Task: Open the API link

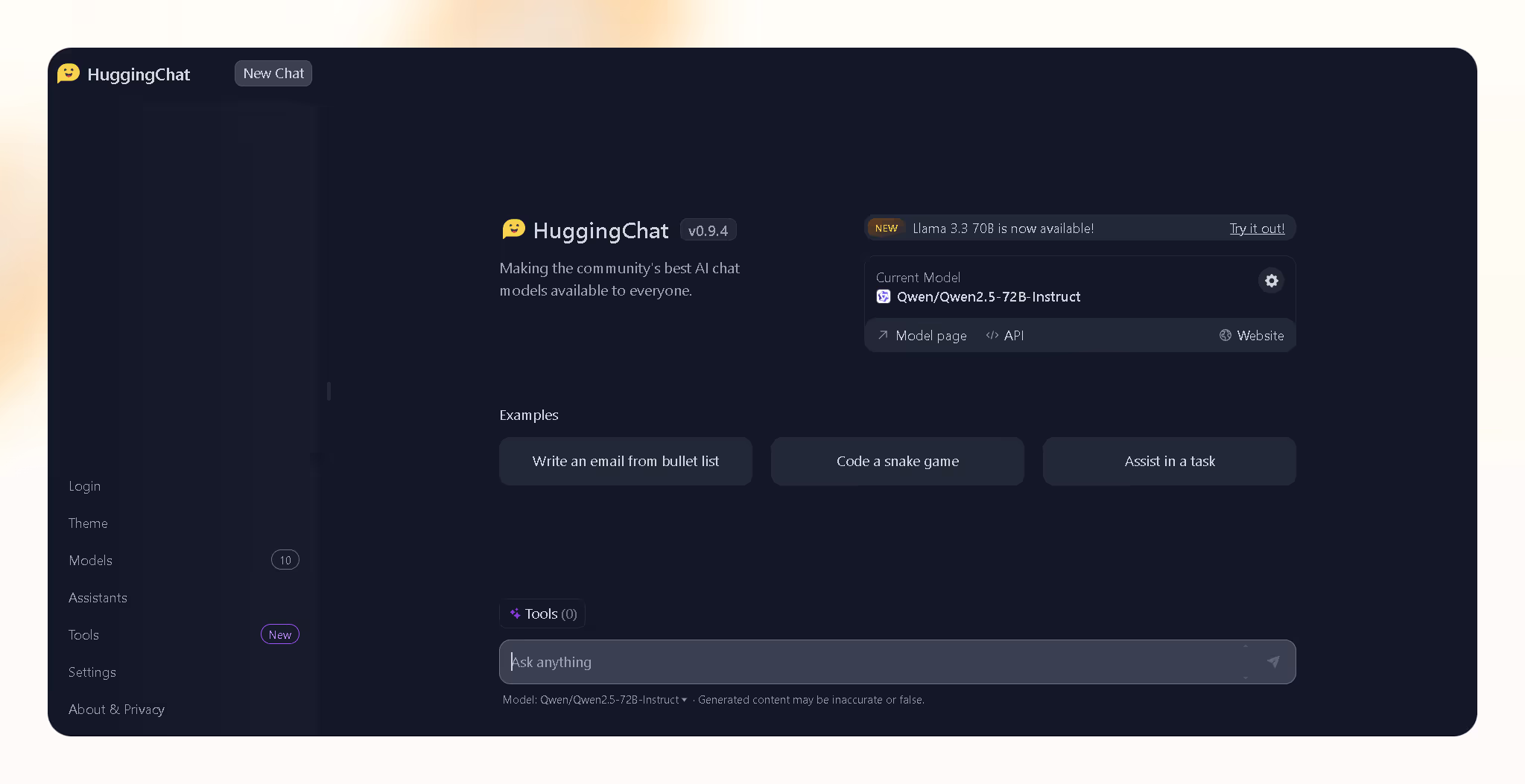Action: click(x=1005, y=335)
